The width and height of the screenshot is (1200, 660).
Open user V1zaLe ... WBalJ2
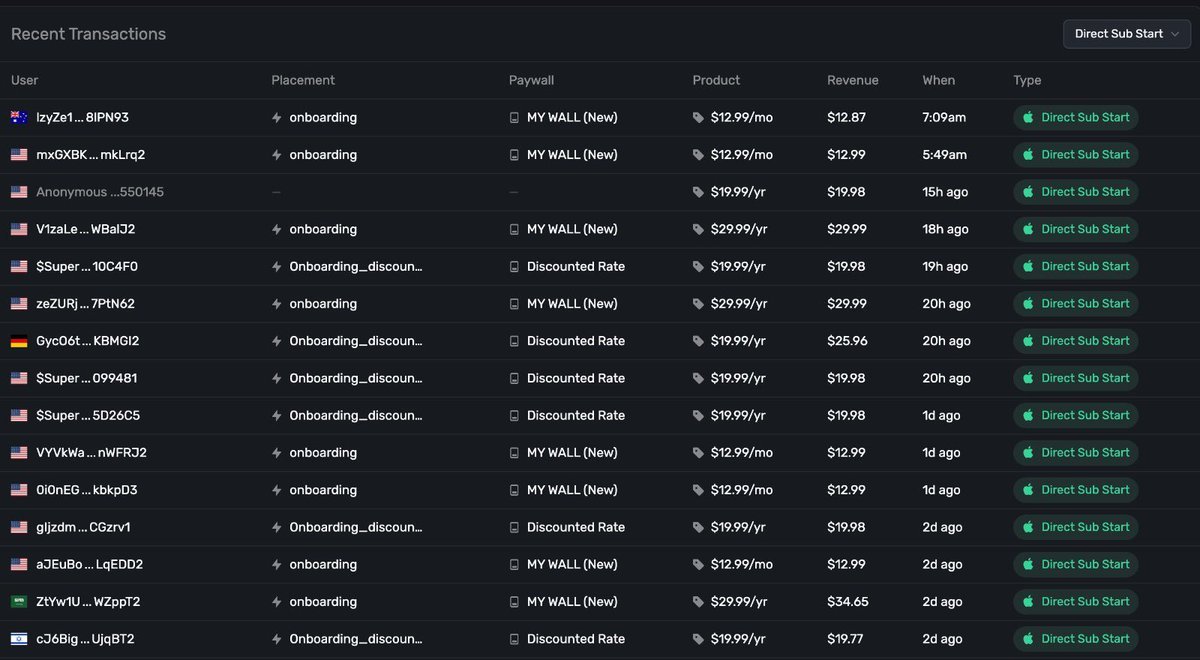(85, 229)
